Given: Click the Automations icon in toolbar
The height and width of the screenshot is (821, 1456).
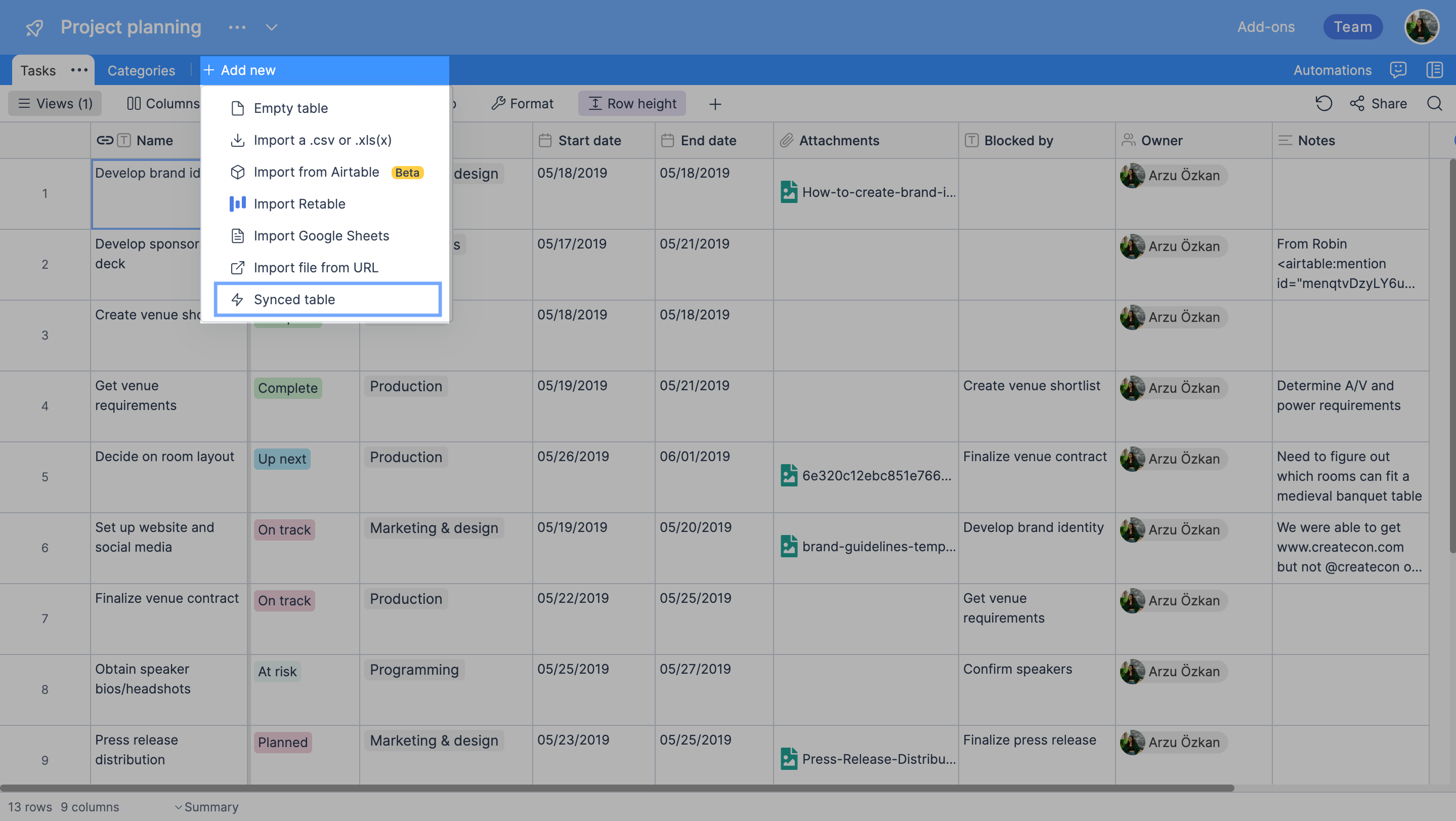Looking at the screenshot, I should (x=1332, y=69).
